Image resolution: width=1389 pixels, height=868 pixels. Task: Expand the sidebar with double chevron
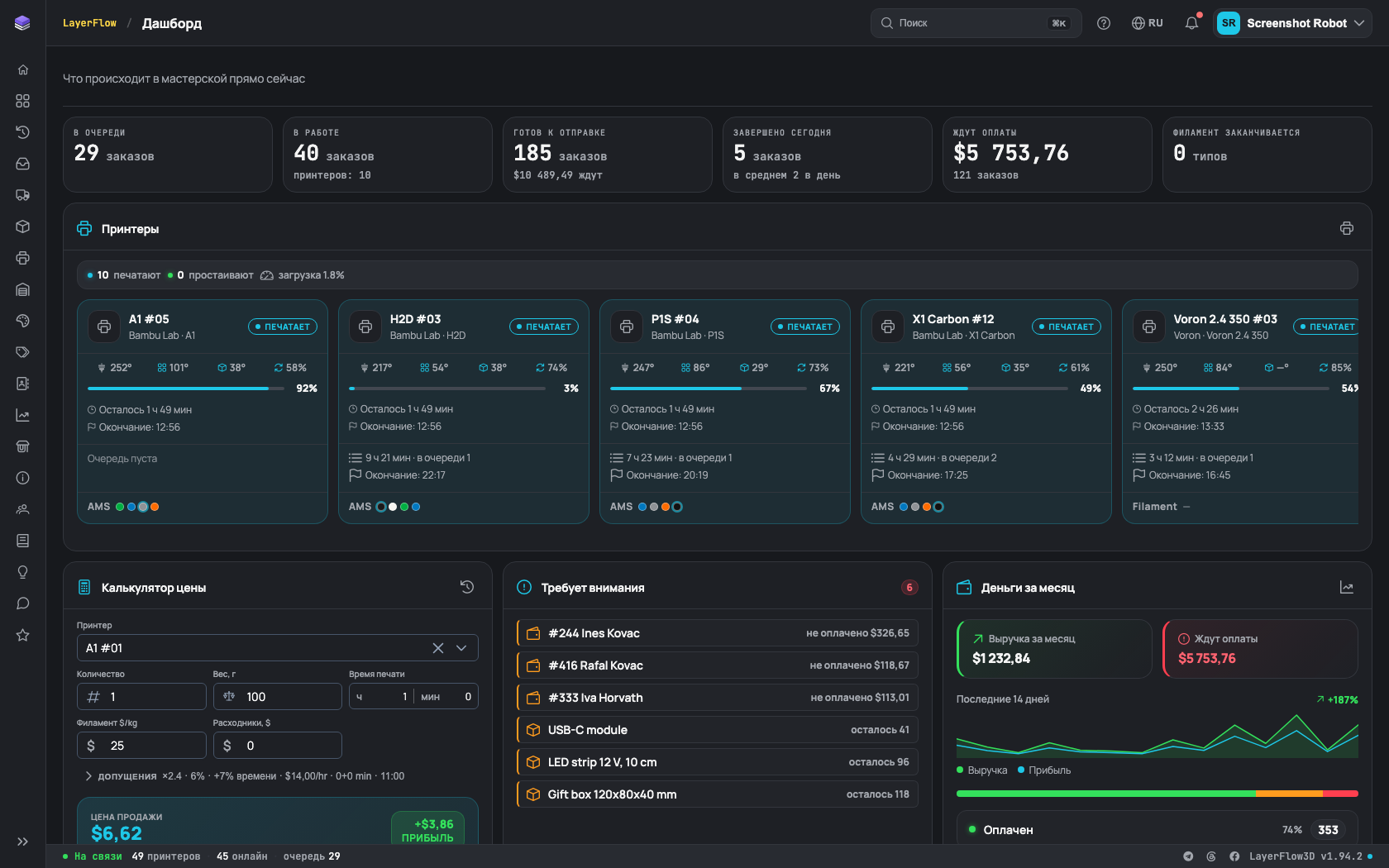[22, 842]
